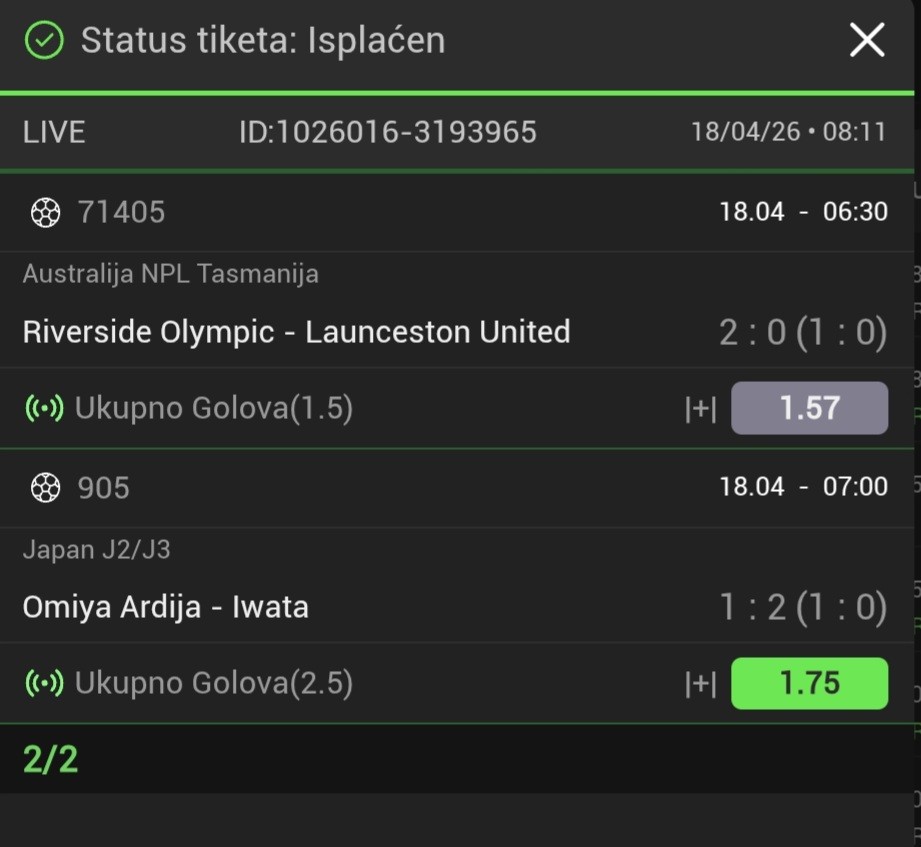This screenshot has height=847, width=921.
Task: Click the 2 : 0 (1 : 0) score
Action: [x=802, y=333]
